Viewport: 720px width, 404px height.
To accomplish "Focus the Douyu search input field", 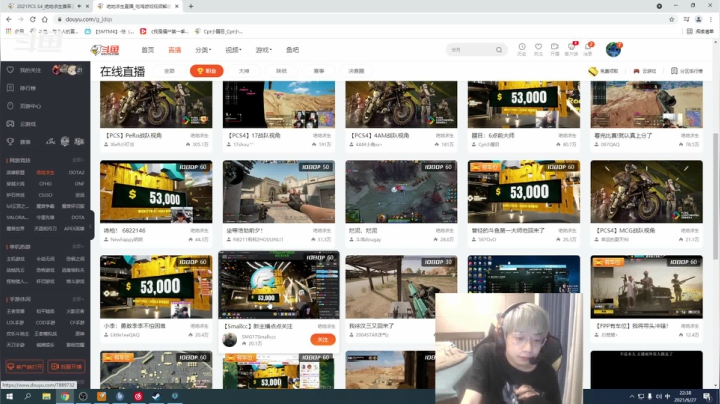I will pos(471,50).
